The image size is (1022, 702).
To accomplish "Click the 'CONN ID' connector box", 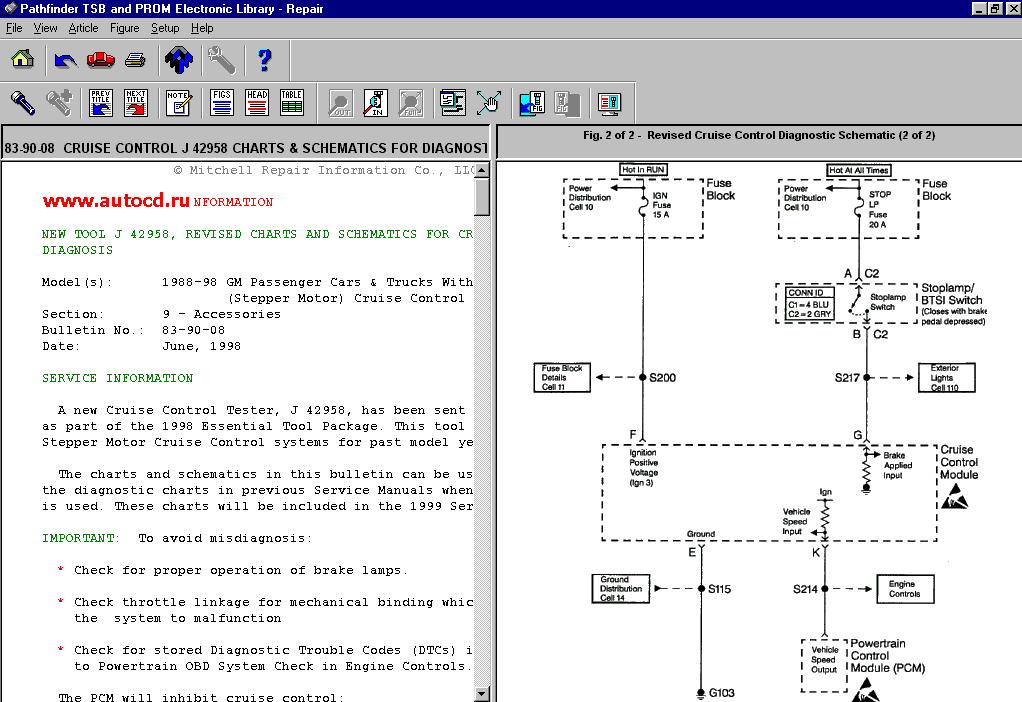I will [x=809, y=304].
